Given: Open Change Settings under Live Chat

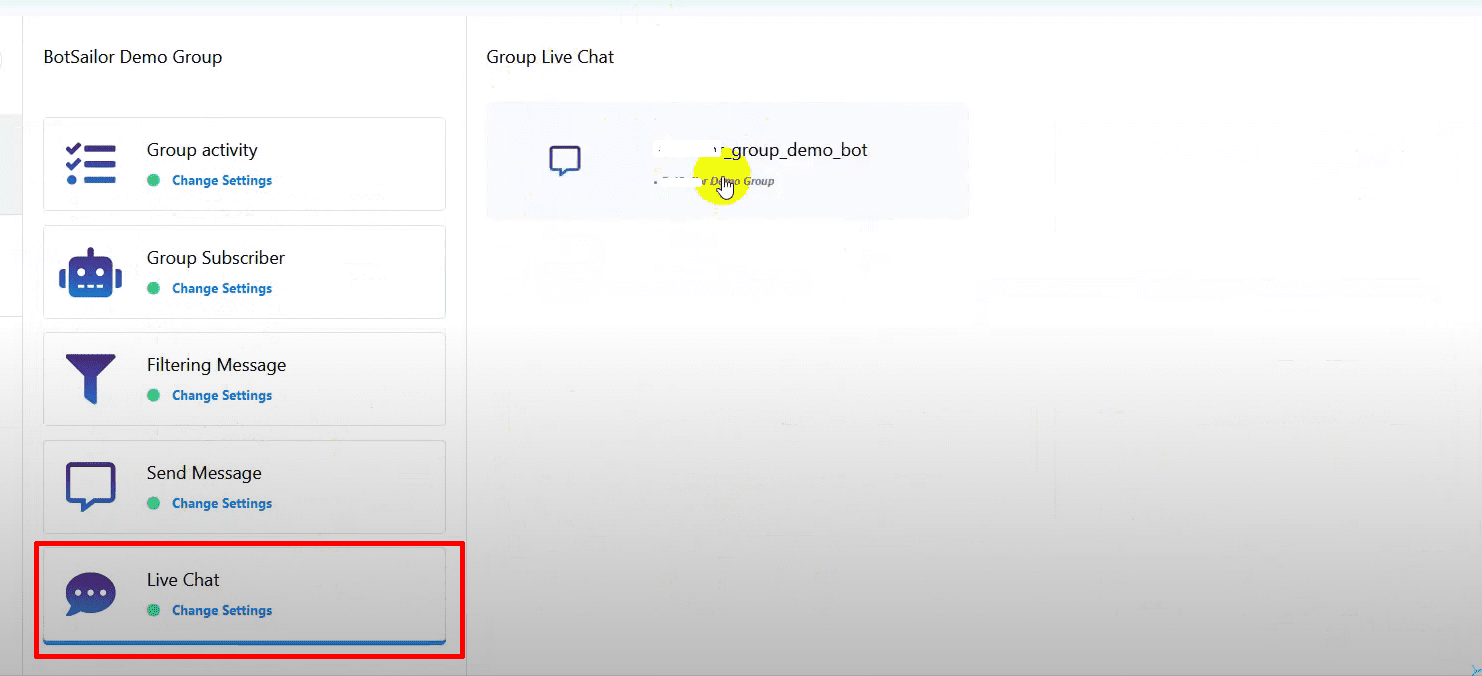Looking at the screenshot, I should [x=222, y=611].
